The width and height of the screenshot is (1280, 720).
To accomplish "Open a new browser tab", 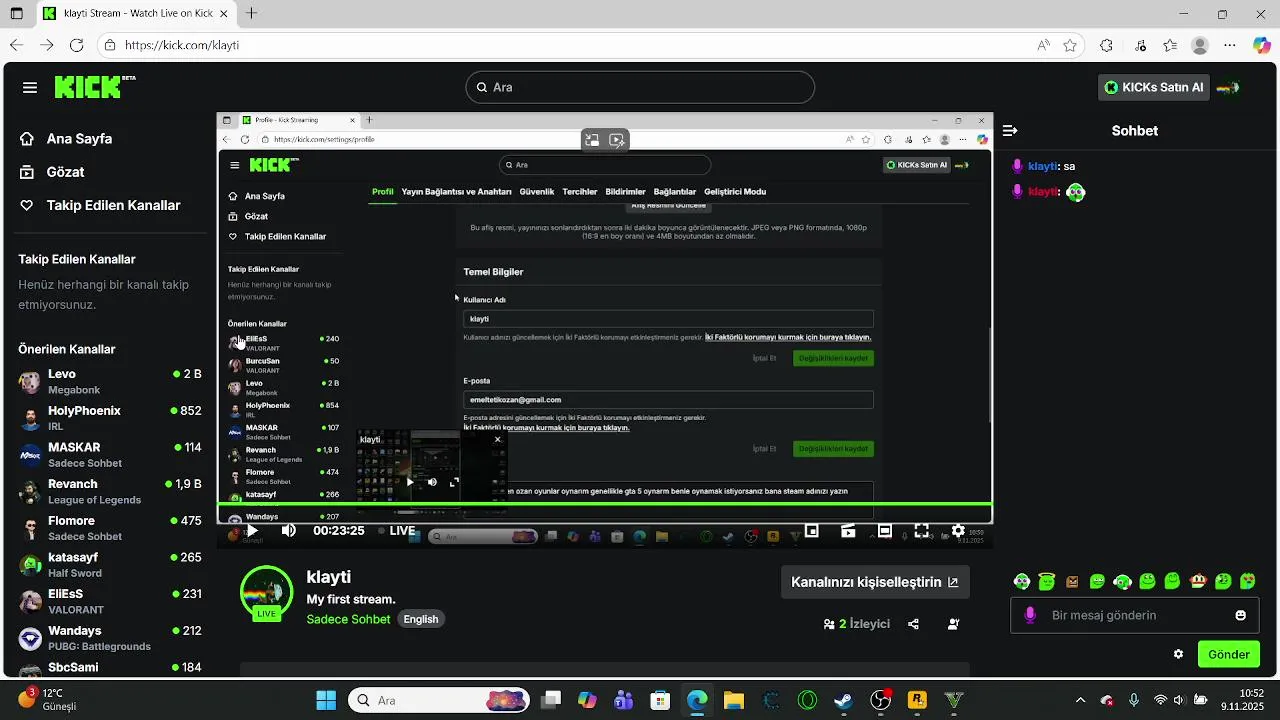I will 252,14.
